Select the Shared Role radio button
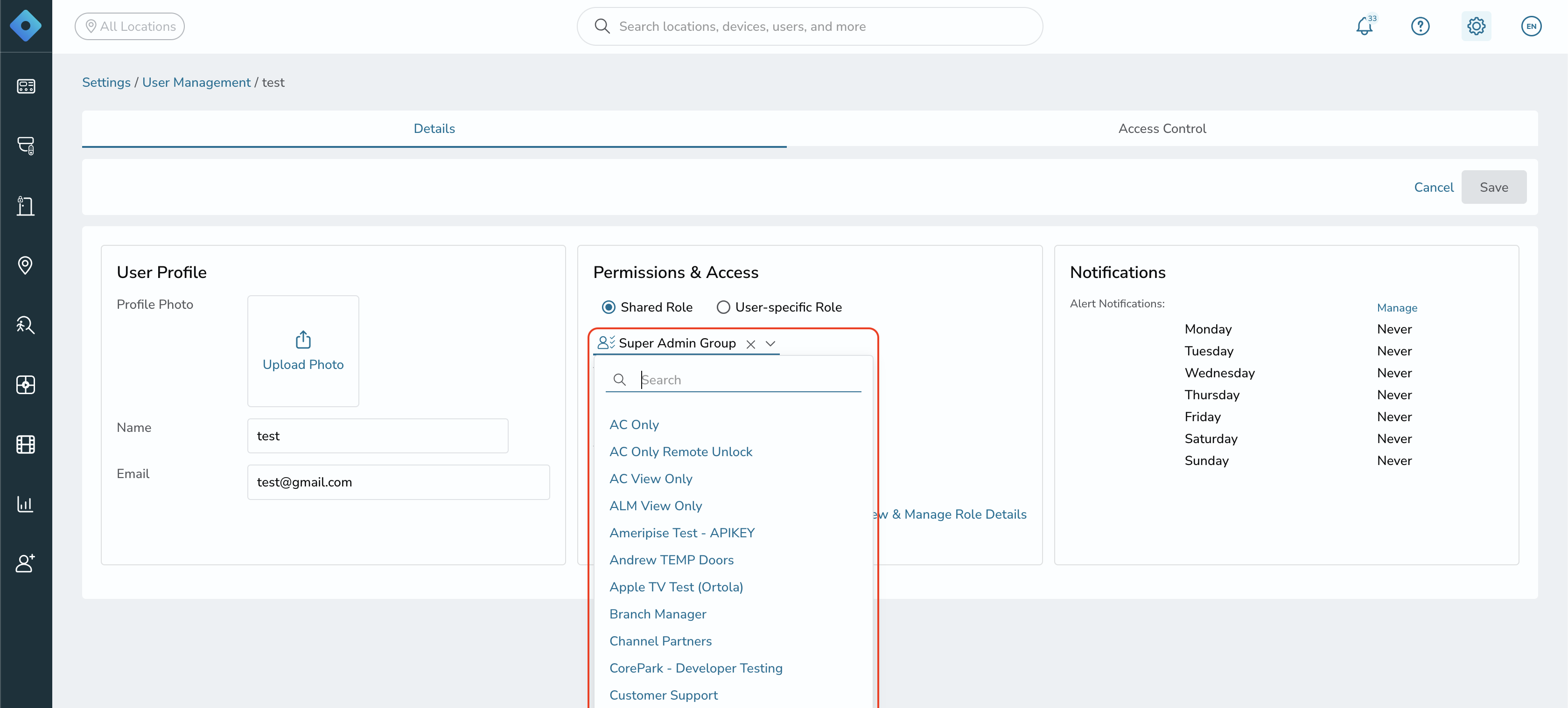Image resolution: width=1568 pixels, height=708 pixels. point(609,307)
